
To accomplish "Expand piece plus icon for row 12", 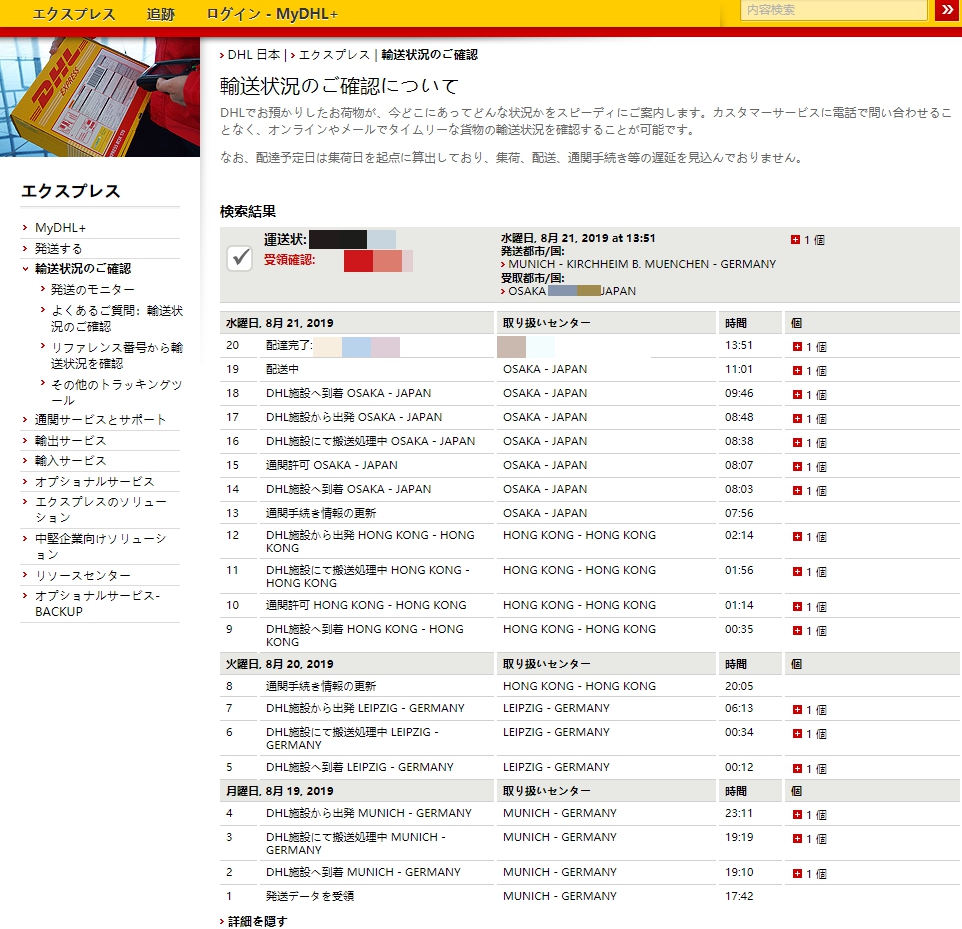I will pyautogui.click(x=797, y=536).
